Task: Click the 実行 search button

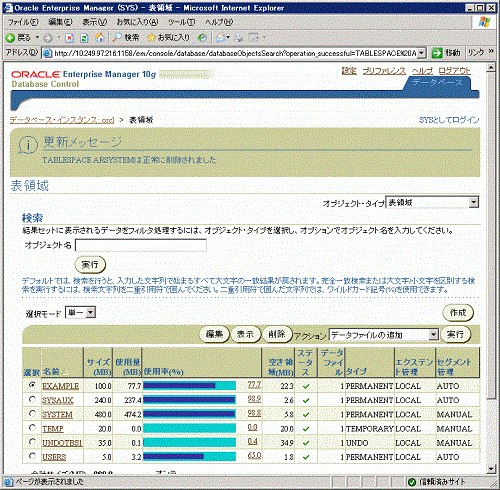Action: coord(90,265)
